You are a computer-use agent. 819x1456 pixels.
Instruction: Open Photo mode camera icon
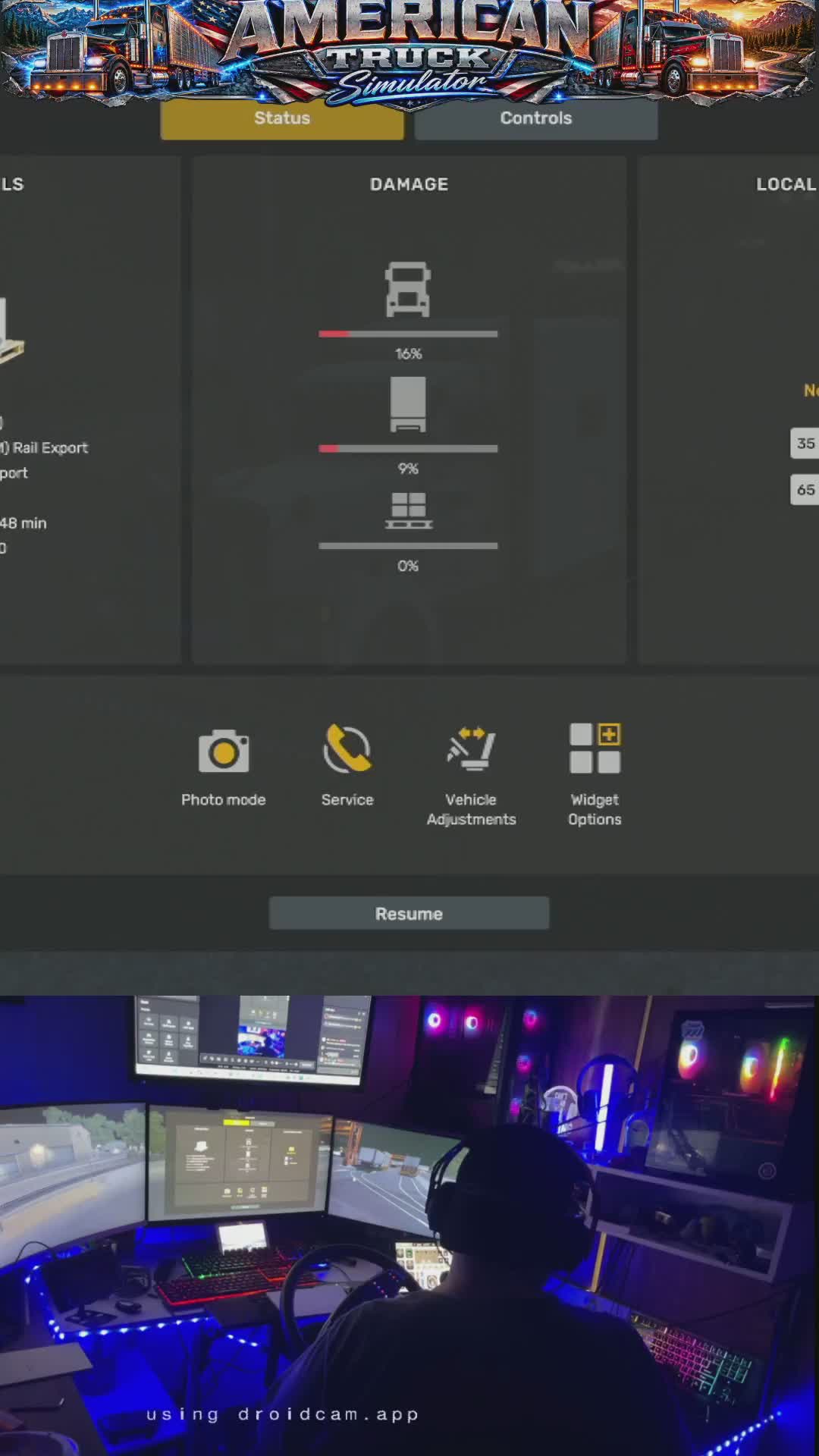pos(224,752)
